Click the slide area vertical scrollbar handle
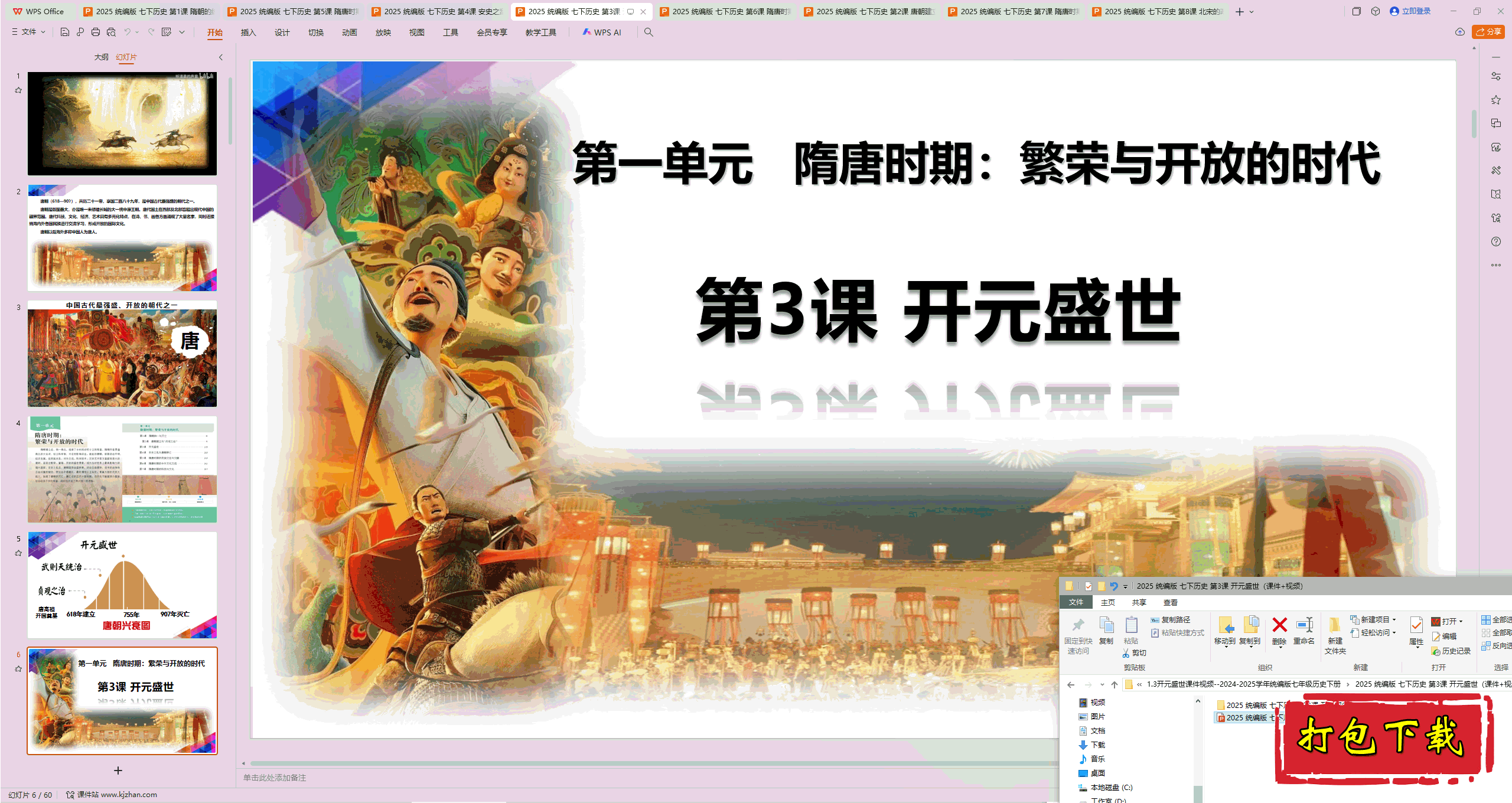 (1474, 124)
